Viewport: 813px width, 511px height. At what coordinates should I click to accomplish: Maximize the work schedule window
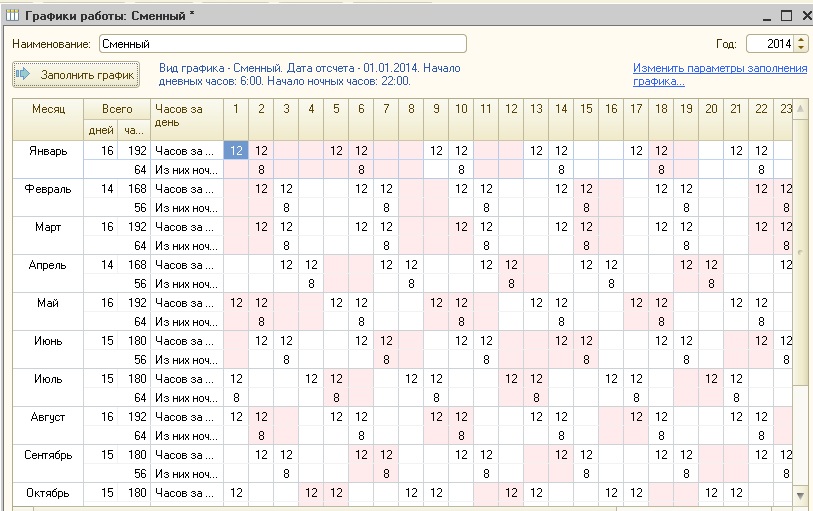pos(785,16)
